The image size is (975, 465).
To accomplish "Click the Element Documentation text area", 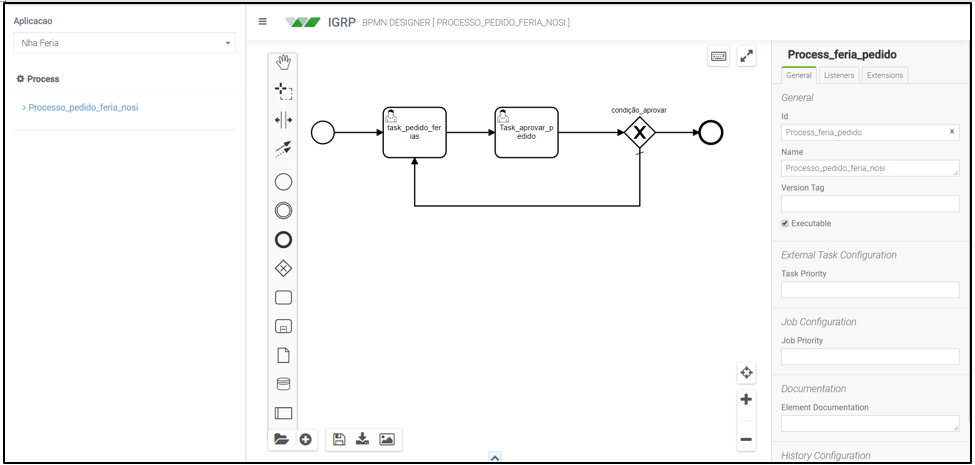I will (870, 424).
